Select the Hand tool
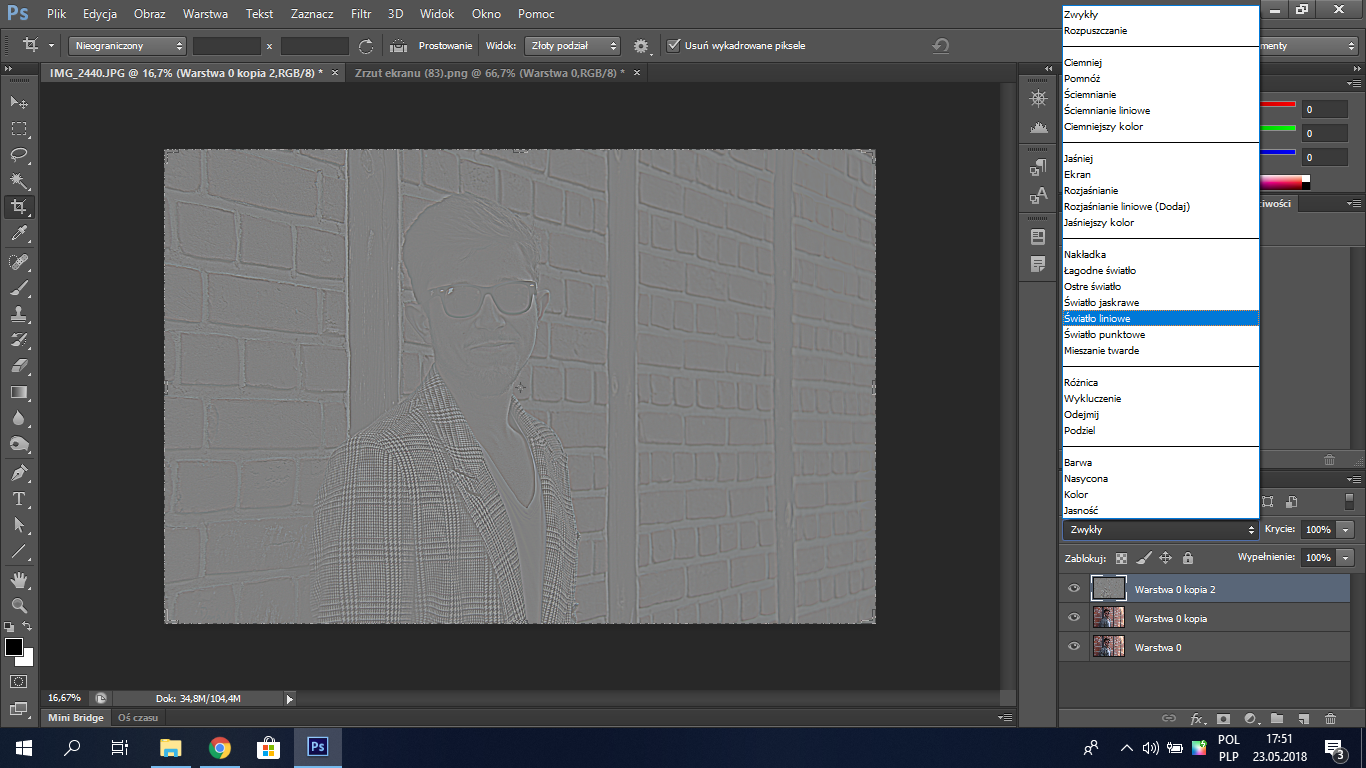This screenshot has height=768, width=1366. [x=19, y=580]
